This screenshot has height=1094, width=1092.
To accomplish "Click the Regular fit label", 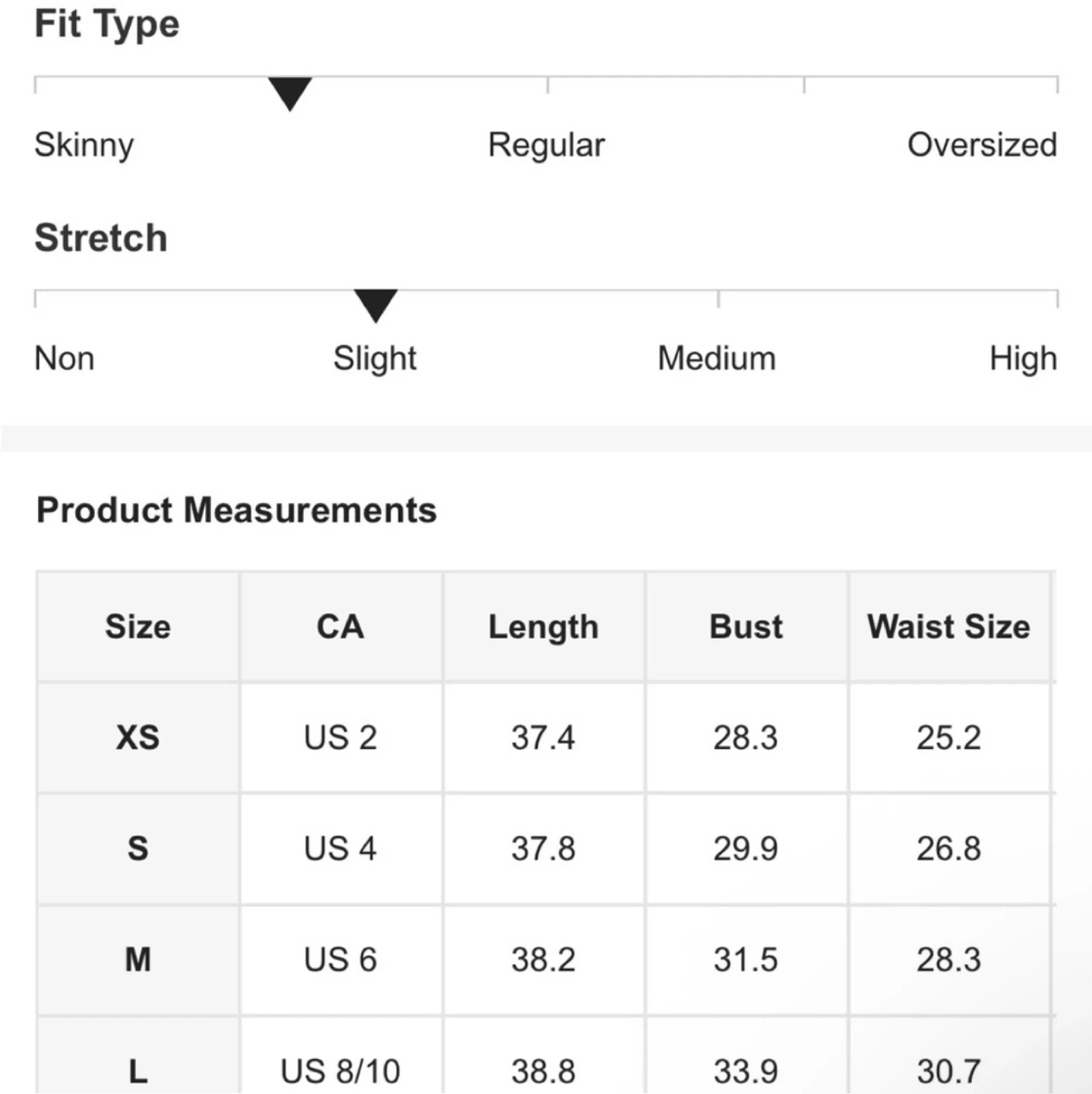I will (546, 144).
